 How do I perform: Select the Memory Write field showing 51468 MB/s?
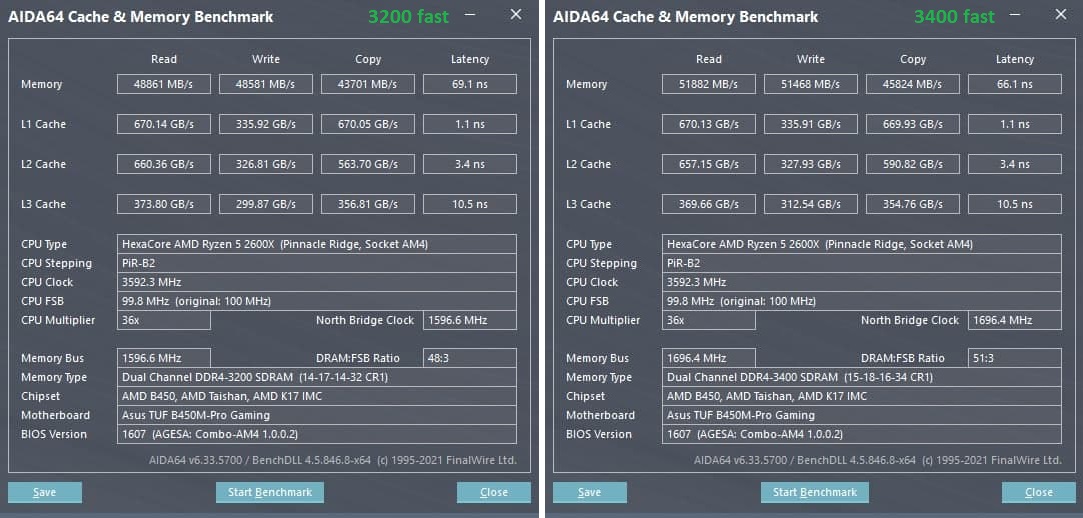tap(811, 84)
